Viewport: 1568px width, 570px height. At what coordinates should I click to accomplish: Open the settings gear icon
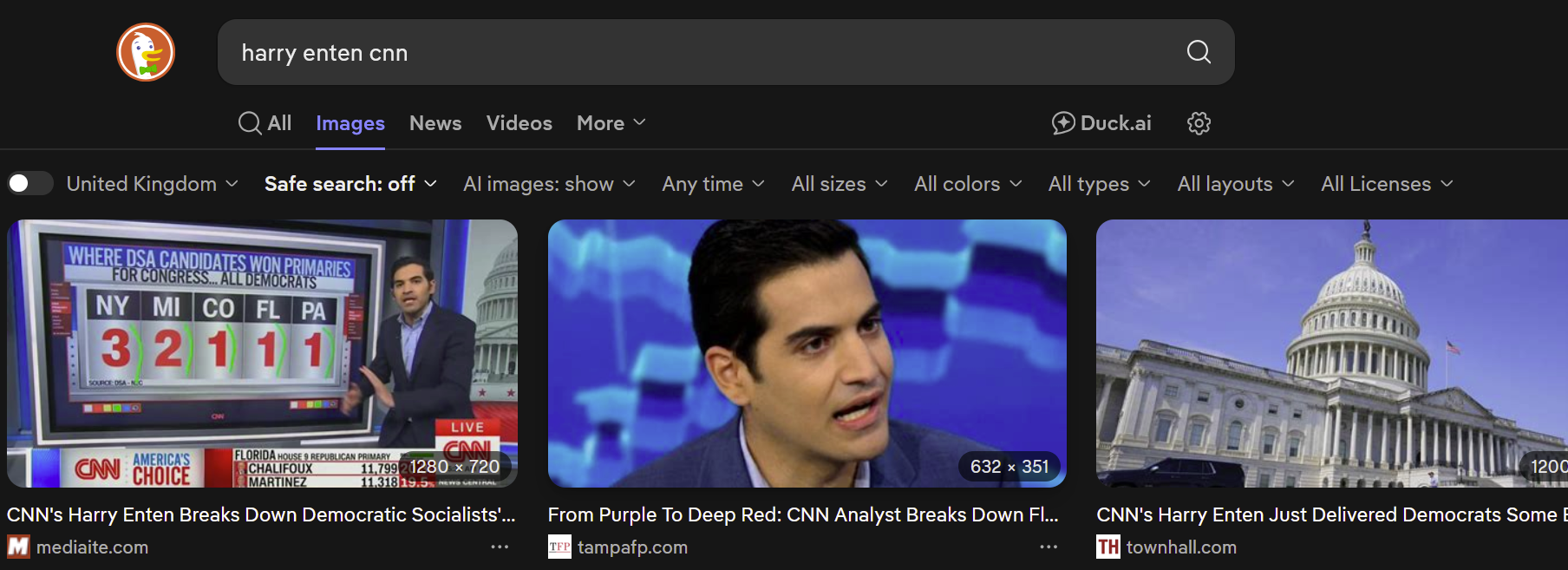[1199, 123]
